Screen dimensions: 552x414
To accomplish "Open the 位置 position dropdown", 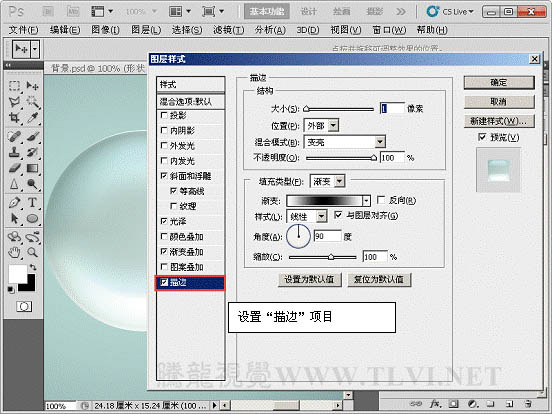I will click(x=333, y=125).
